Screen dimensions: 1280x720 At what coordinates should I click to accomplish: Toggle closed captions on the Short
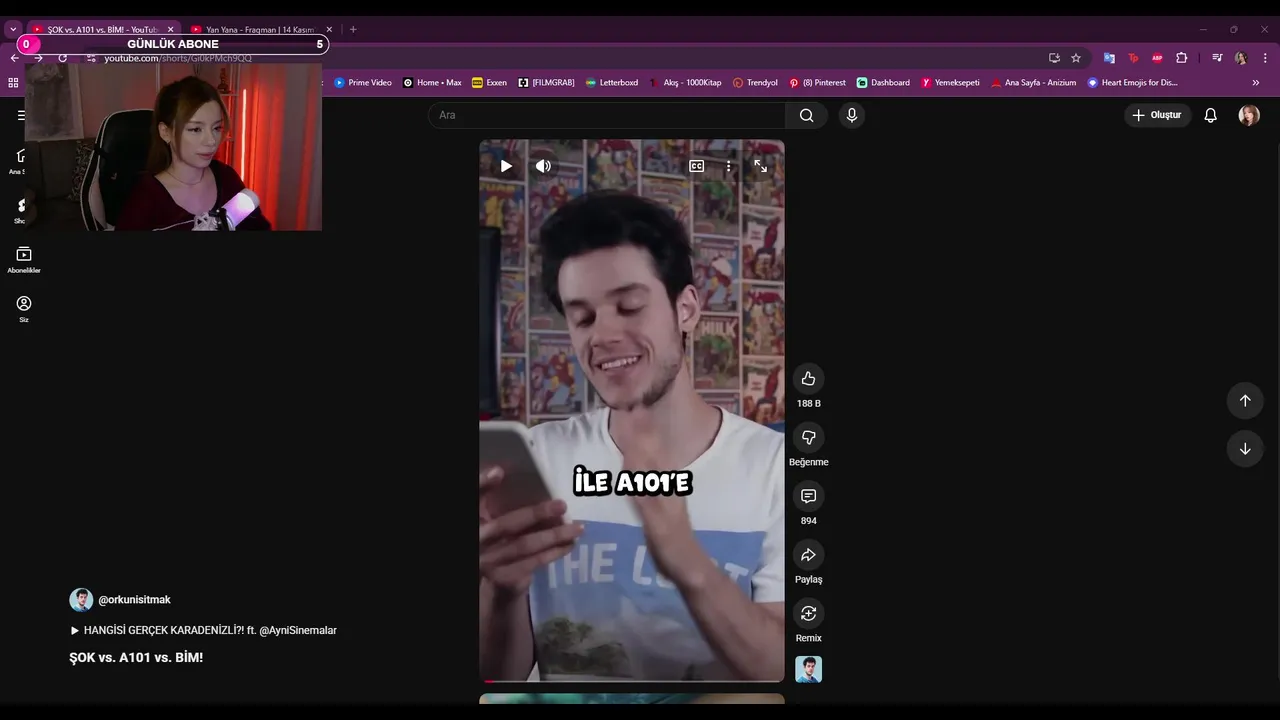pyautogui.click(x=696, y=166)
